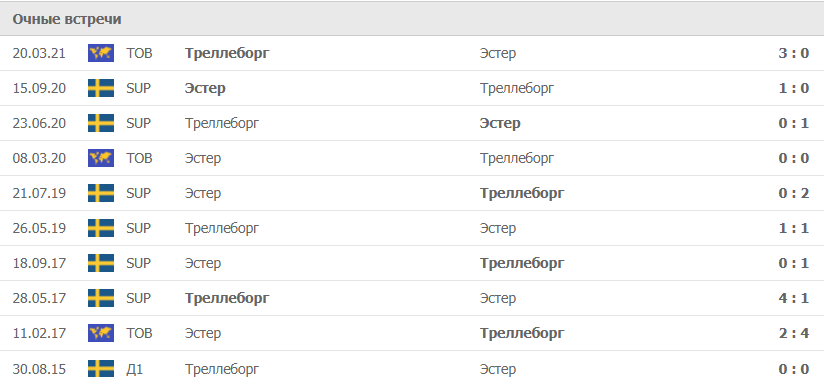Click the Sweden flag for 15.09.20 match
The image size is (824, 386).
click(101, 88)
